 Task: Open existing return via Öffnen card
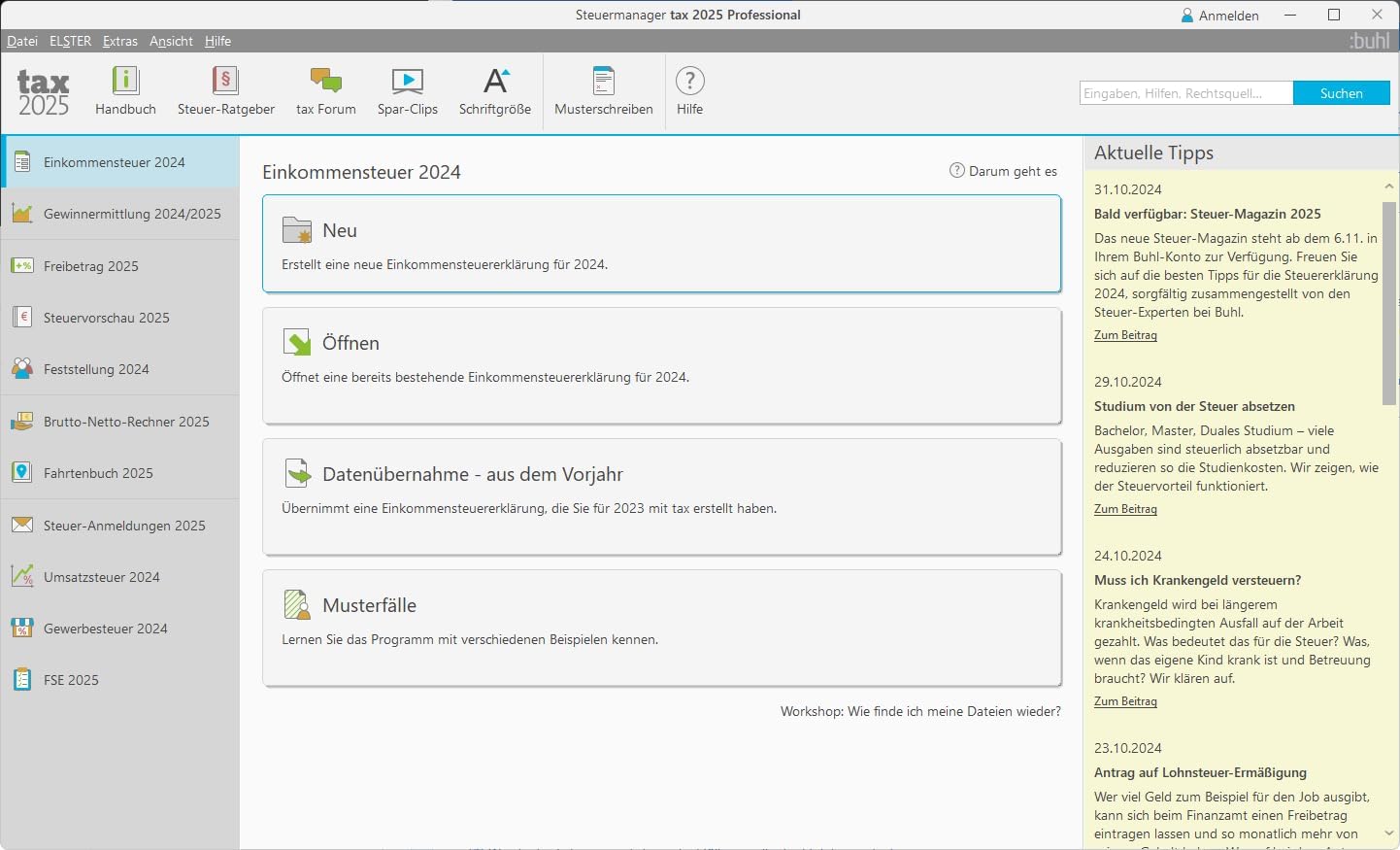click(662, 366)
